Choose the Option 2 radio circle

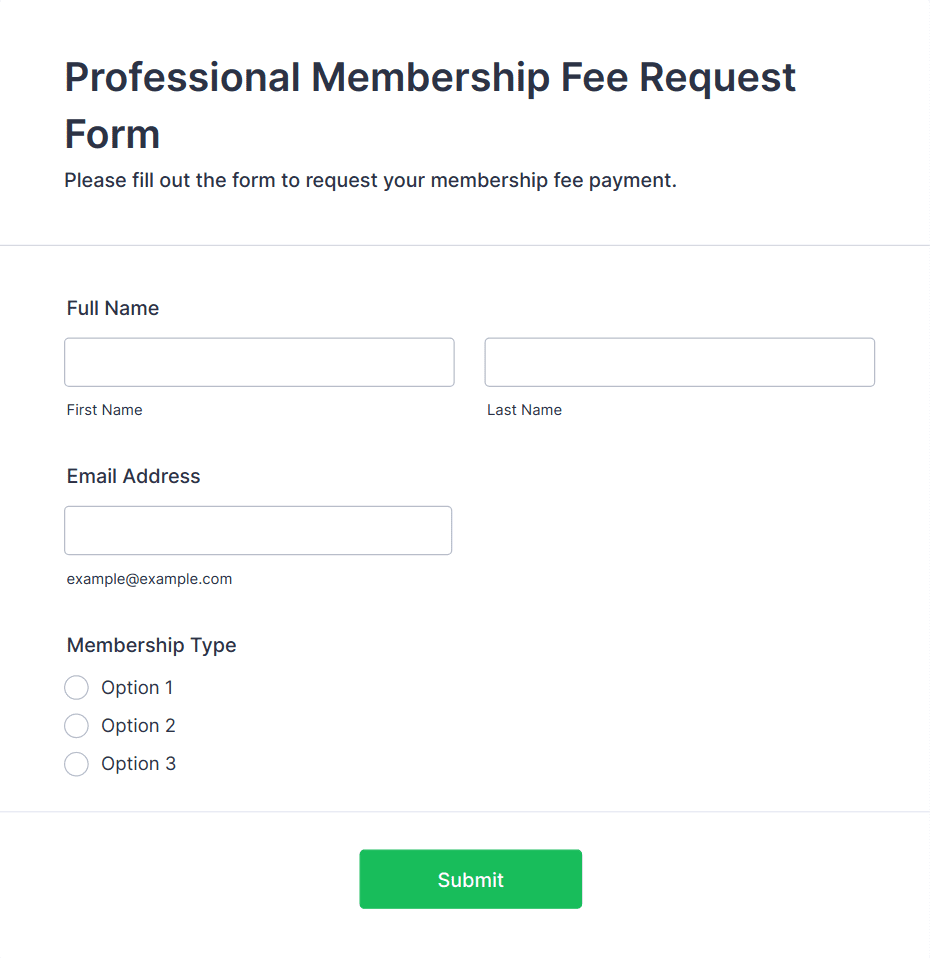click(76, 726)
